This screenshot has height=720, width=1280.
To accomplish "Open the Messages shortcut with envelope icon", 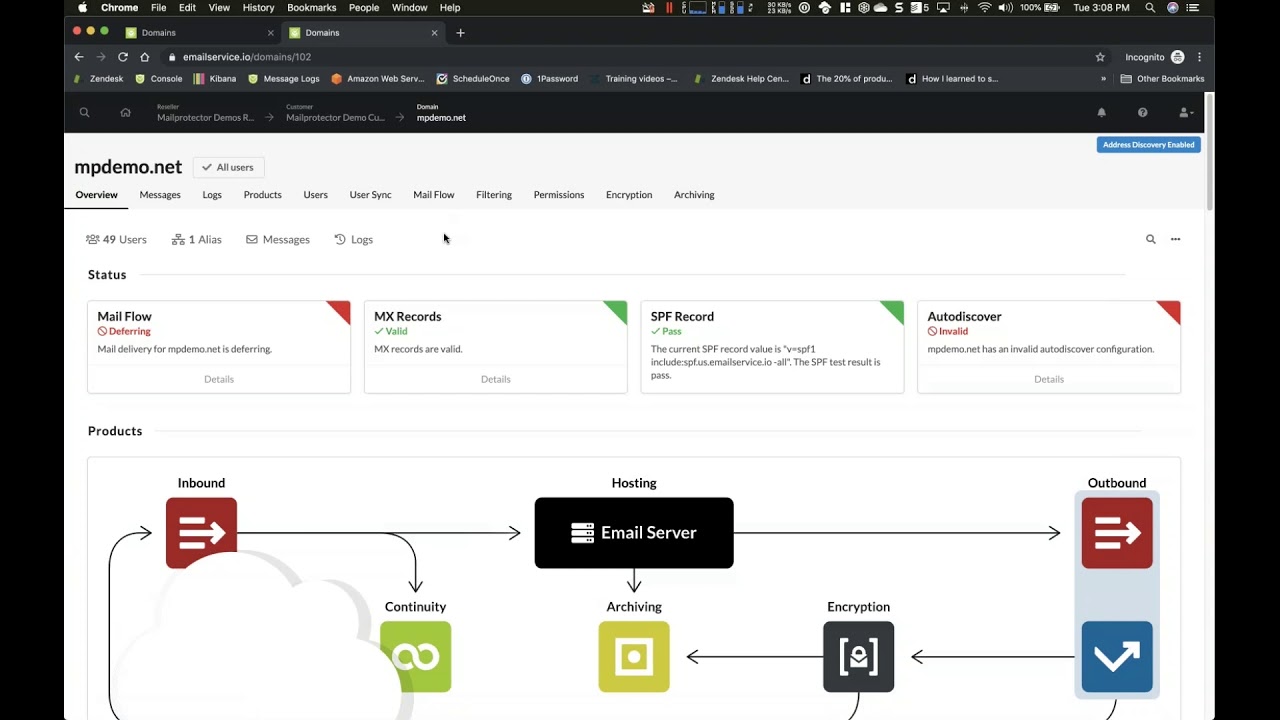I will click(x=278, y=240).
